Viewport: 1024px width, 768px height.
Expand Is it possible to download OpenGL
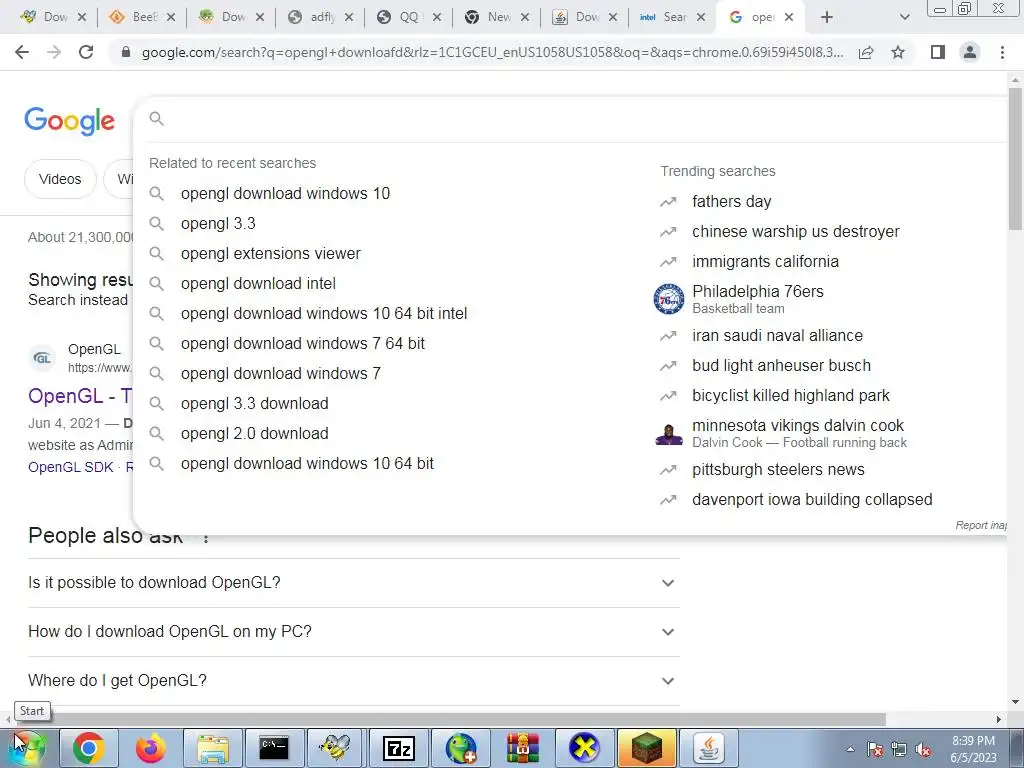[x=353, y=583]
